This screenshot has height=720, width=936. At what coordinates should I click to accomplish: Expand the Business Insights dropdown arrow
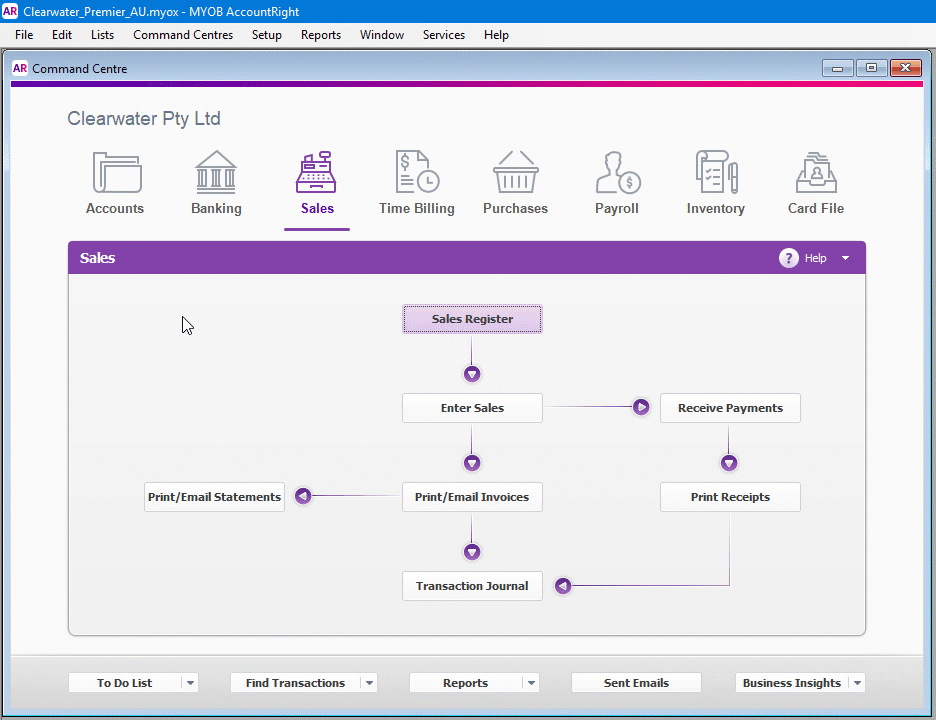(857, 682)
